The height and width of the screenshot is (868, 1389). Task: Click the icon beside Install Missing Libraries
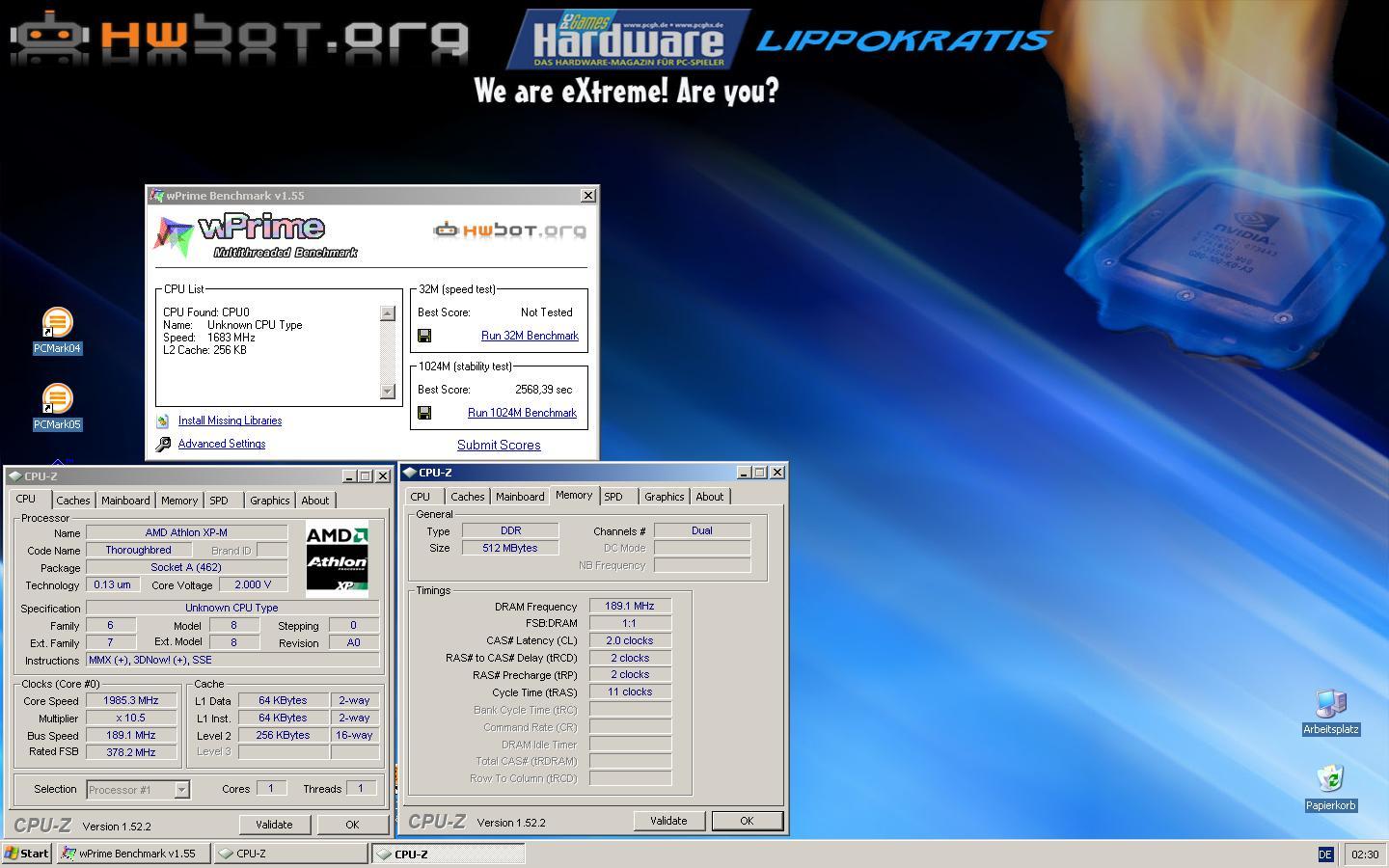pos(163,421)
